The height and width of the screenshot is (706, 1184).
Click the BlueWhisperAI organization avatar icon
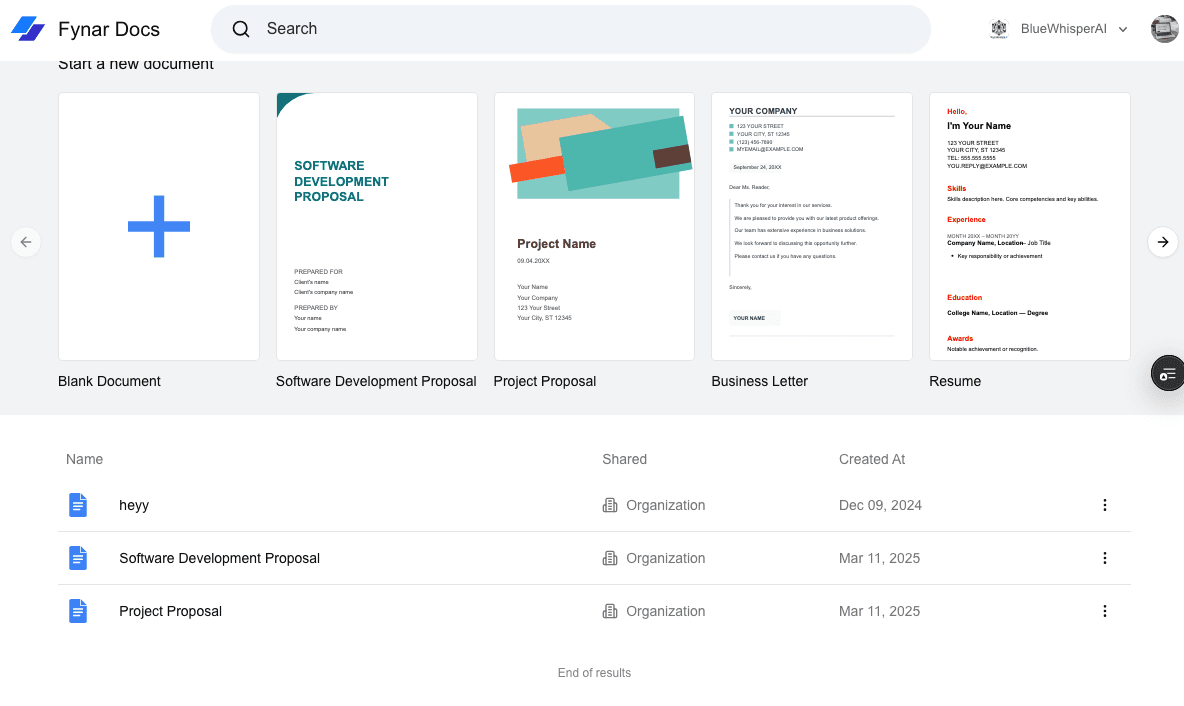coord(999,29)
